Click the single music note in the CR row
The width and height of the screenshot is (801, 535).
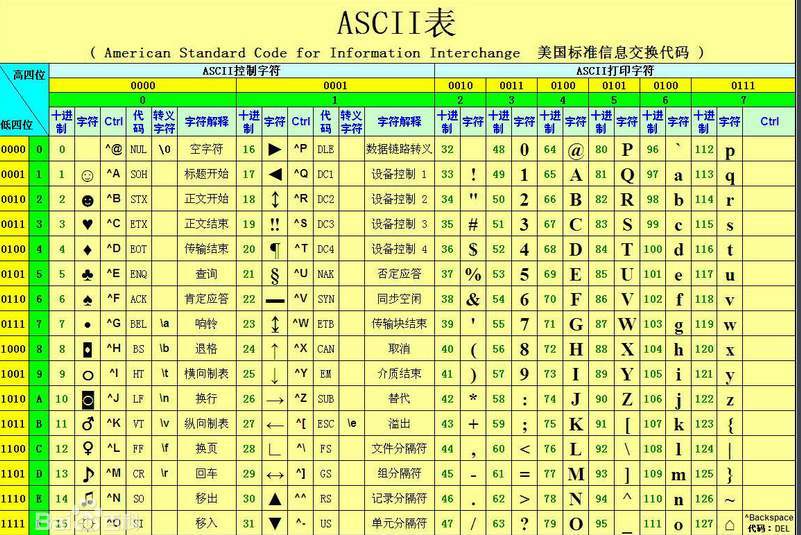(88, 474)
